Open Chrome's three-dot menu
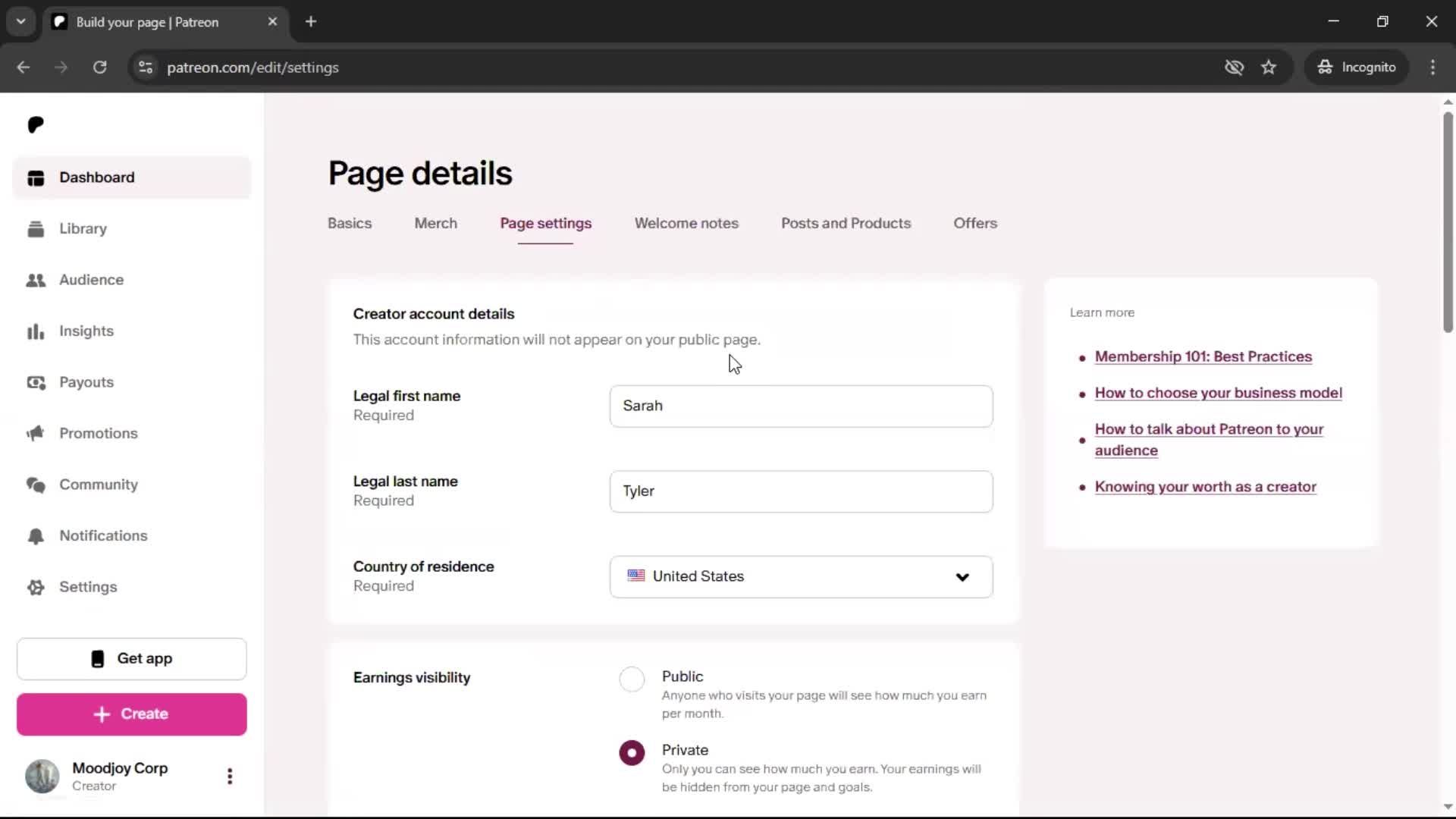This screenshot has width=1456, height=819. point(1432,67)
